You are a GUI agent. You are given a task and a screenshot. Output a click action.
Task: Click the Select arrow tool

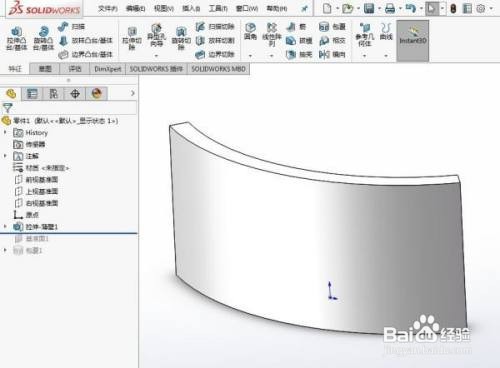pos(432,8)
